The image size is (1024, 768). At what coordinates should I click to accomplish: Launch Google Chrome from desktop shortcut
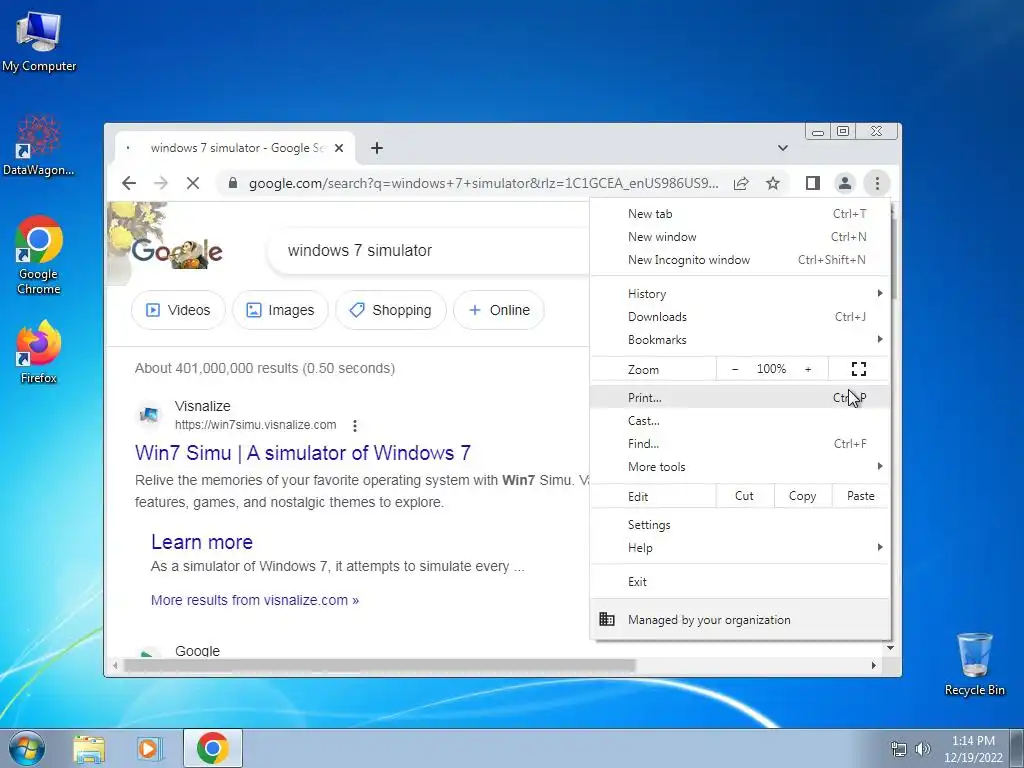tap(39, 255)
